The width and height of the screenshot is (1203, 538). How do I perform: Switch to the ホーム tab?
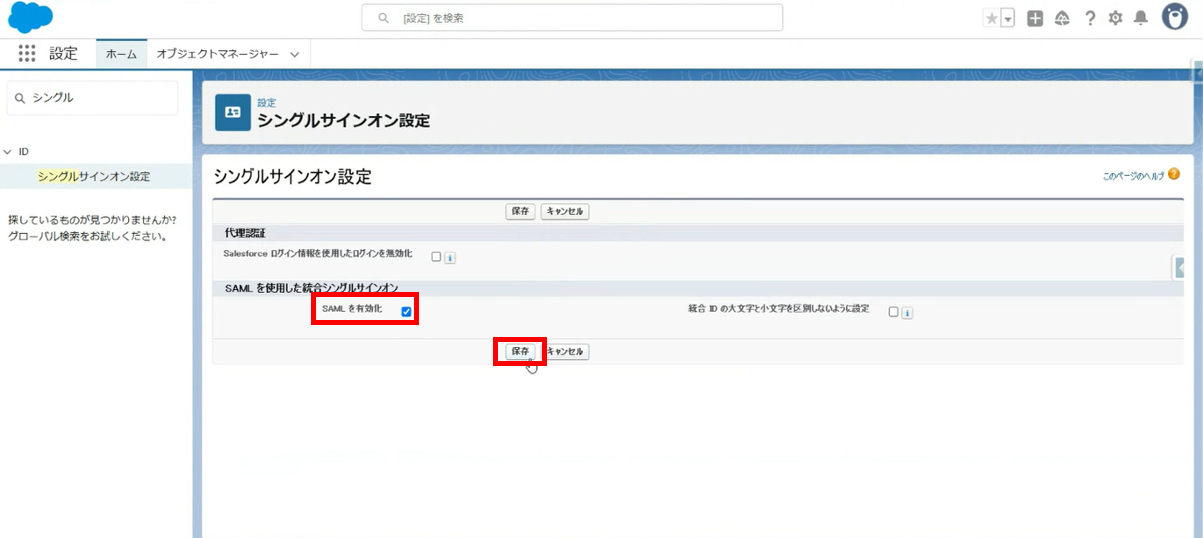click(x=121, y=54)
